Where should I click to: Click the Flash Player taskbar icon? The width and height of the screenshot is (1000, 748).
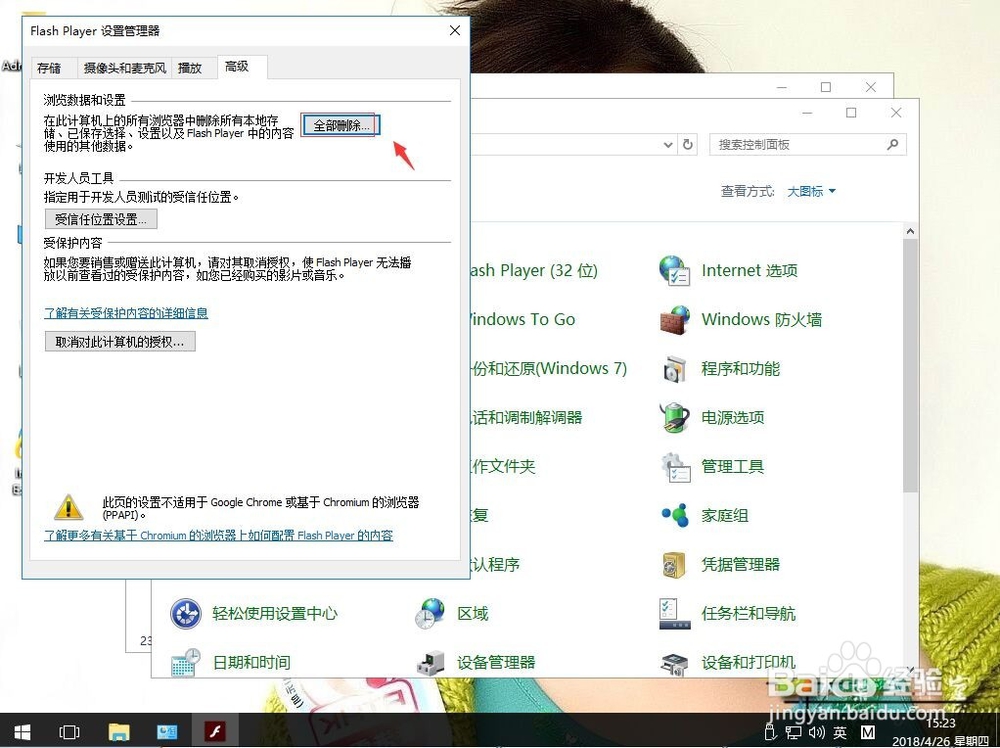coord(216,731)
